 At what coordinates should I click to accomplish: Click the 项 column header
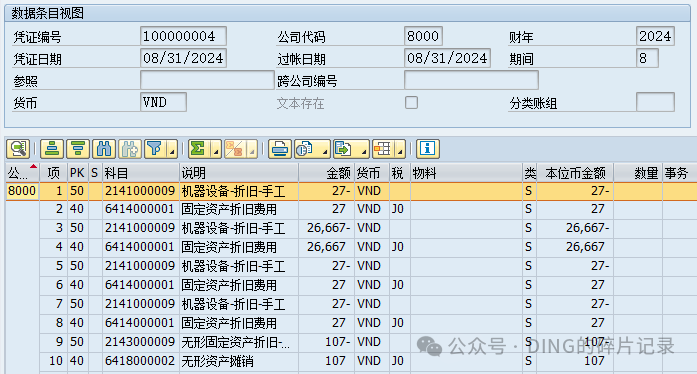pos(53,173)
